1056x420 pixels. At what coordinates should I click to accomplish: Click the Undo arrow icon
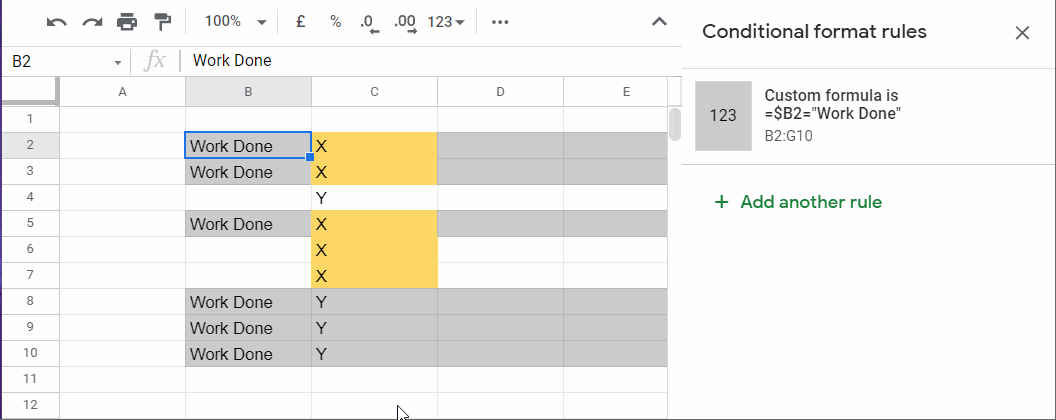[x=57, y=22]
